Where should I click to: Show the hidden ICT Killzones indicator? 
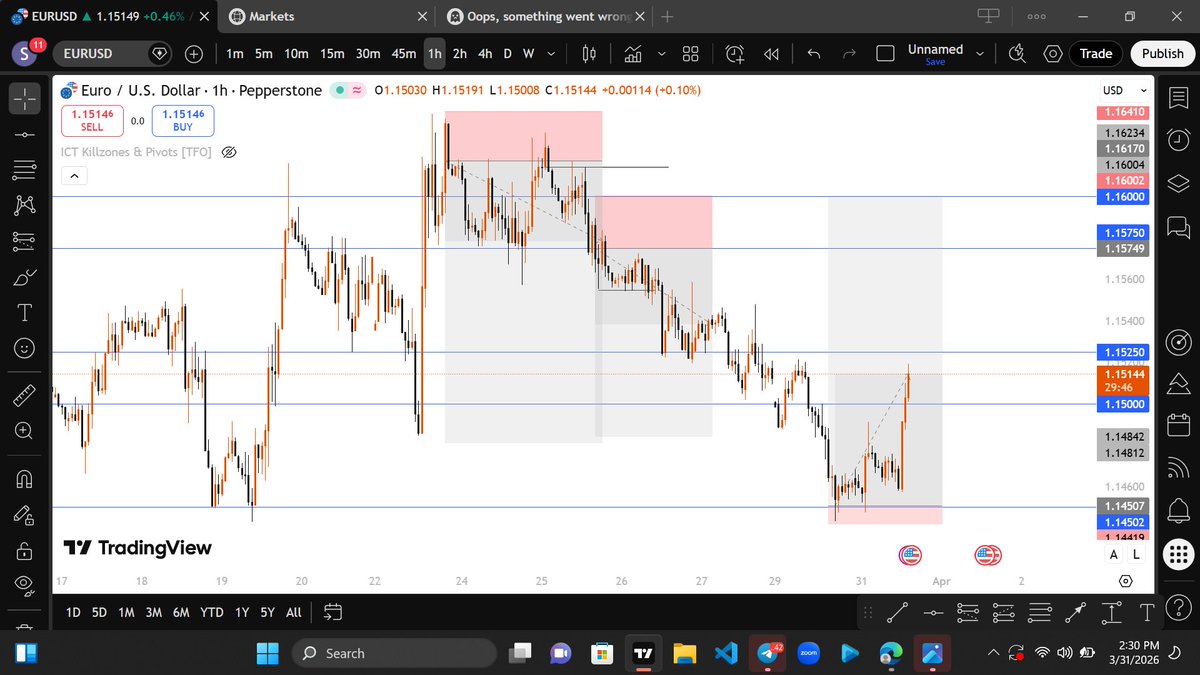228,152
